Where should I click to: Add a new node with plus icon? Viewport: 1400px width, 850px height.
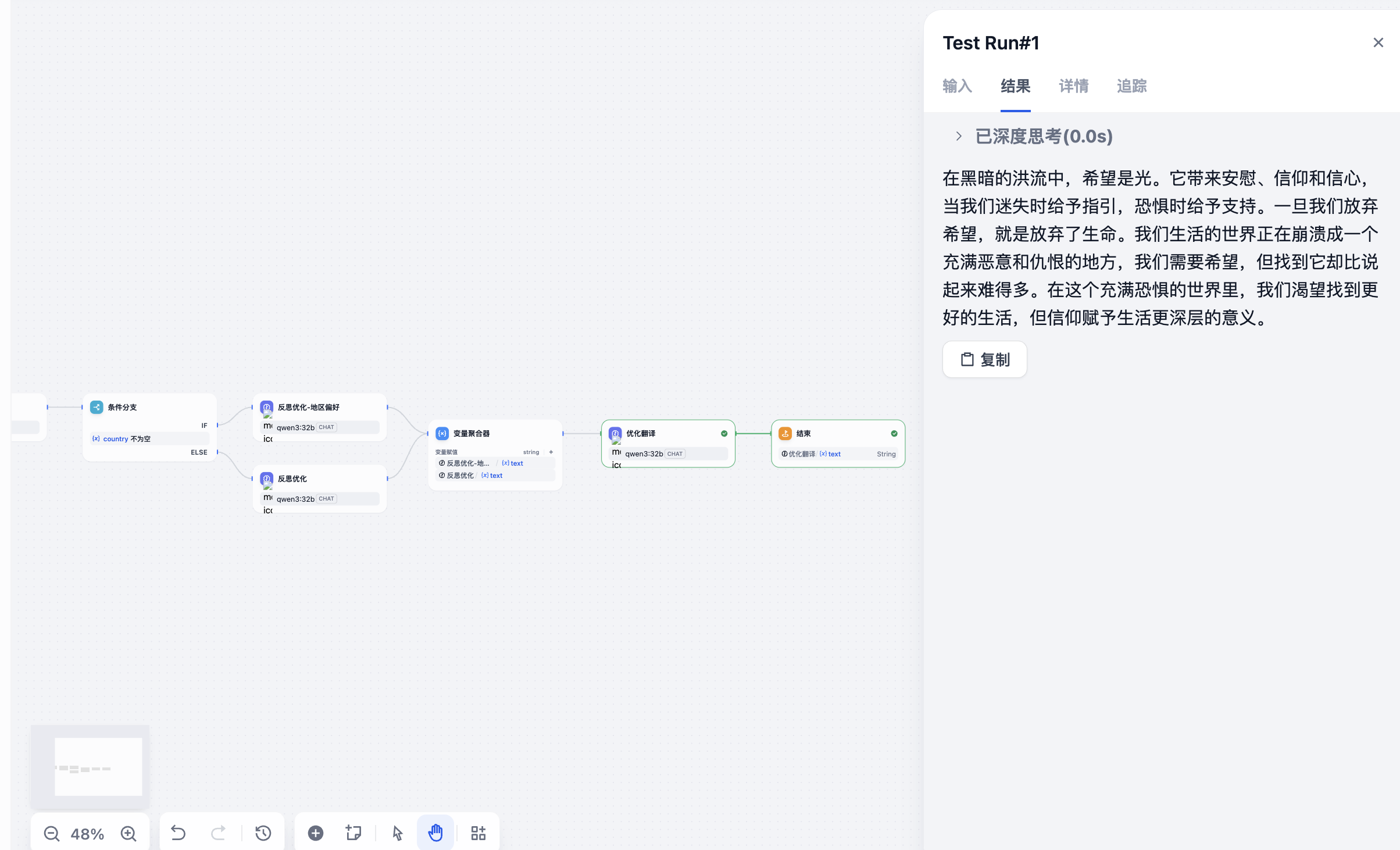[x=316, y=833]
